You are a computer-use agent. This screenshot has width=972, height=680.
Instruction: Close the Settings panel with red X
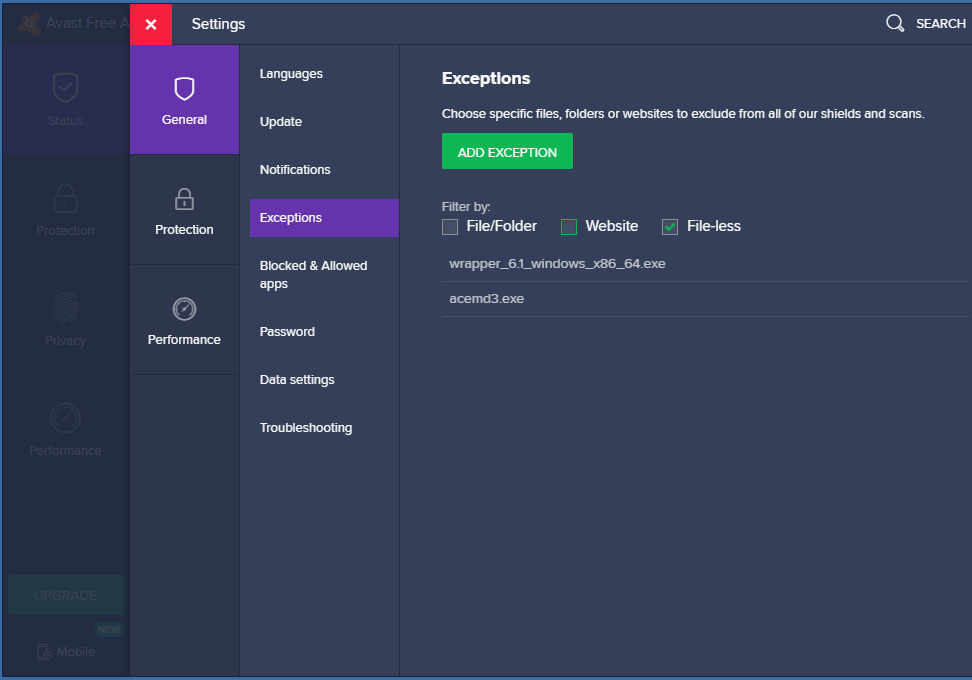[x=151, y=24]
